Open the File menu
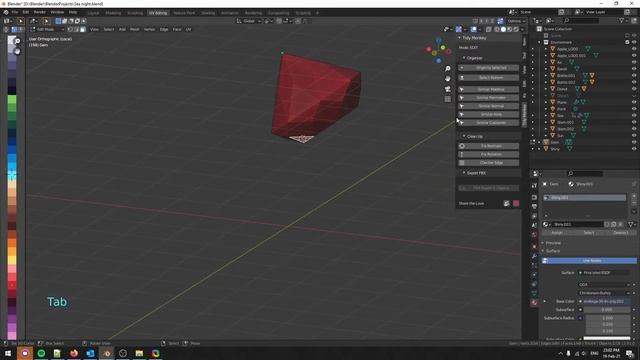Image resolution: width=640 pixels, height=360 pixels. [15, 12]
